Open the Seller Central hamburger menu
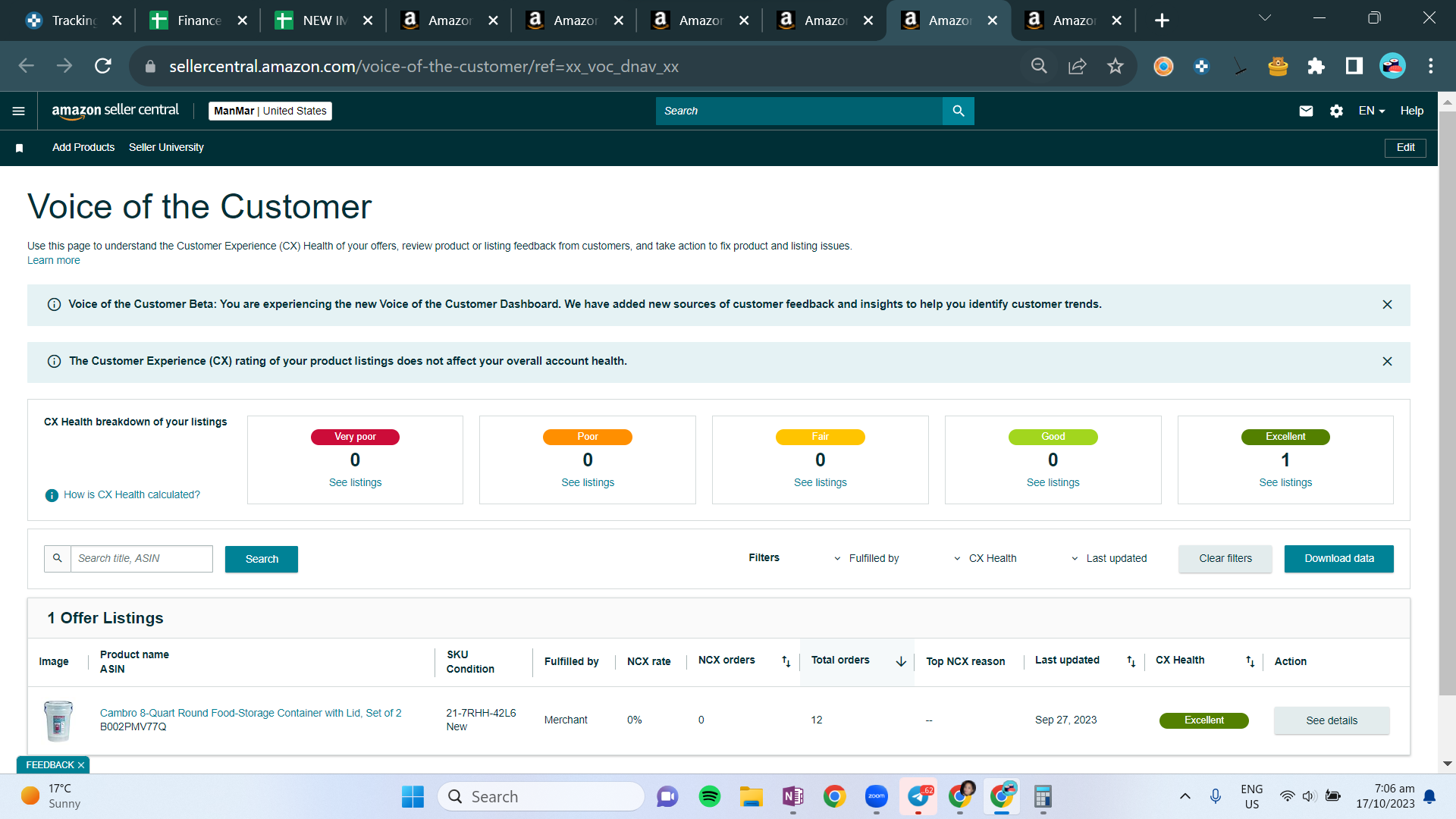The height and width of the screenshot is (819, 1456). point(19,111)
